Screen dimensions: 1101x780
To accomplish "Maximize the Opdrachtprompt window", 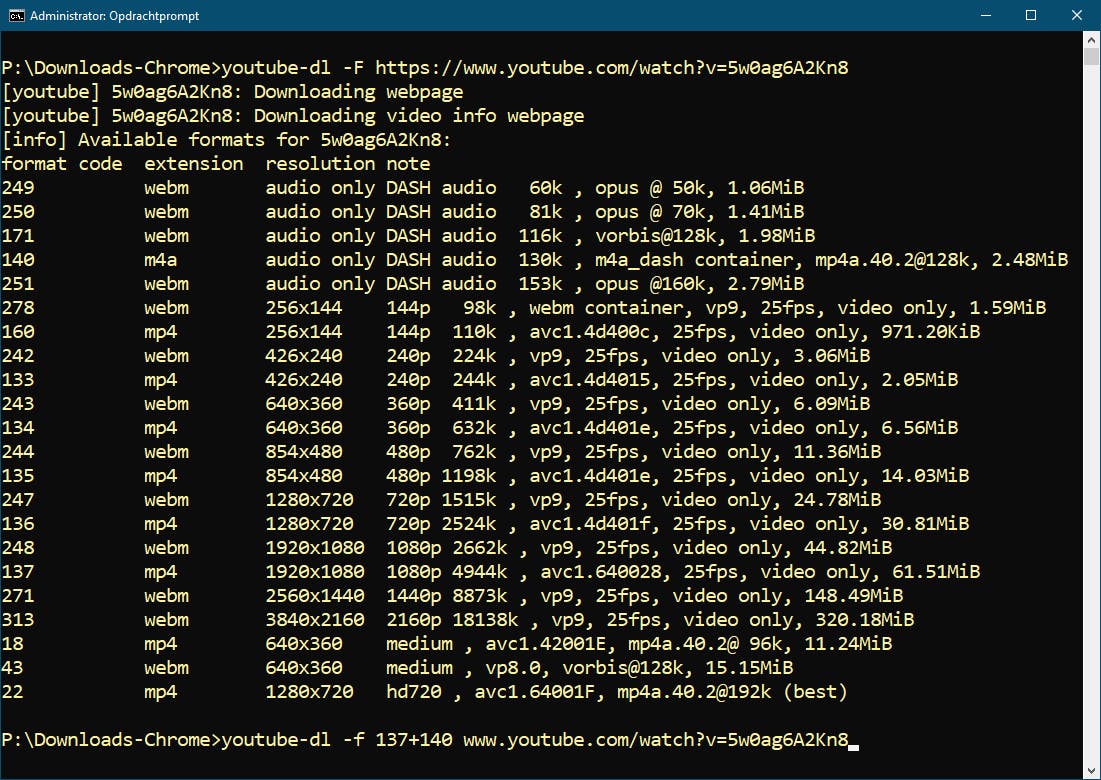I will pyautogui.click(x=1031, y=16).
